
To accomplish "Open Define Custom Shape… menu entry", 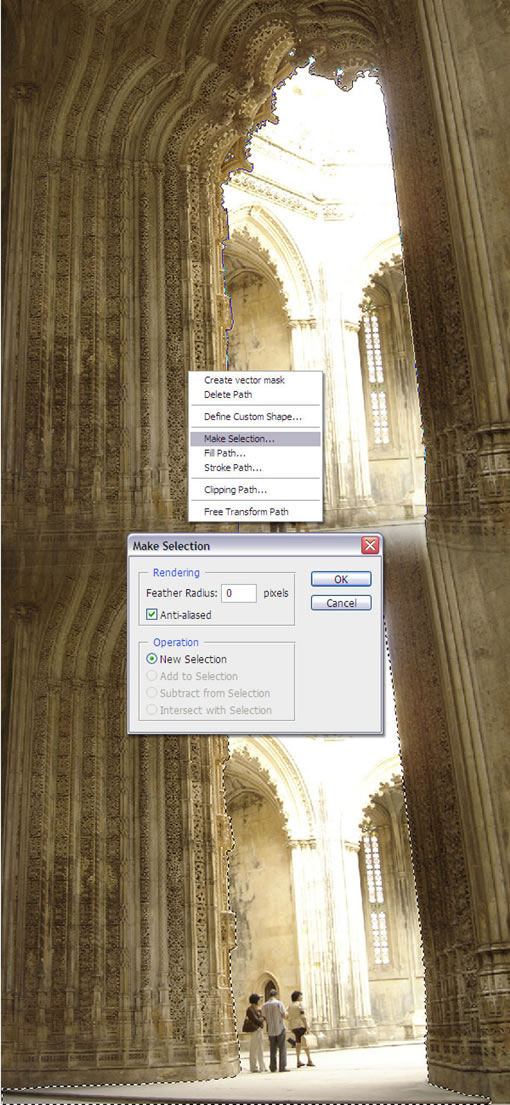I will [255, 416].
